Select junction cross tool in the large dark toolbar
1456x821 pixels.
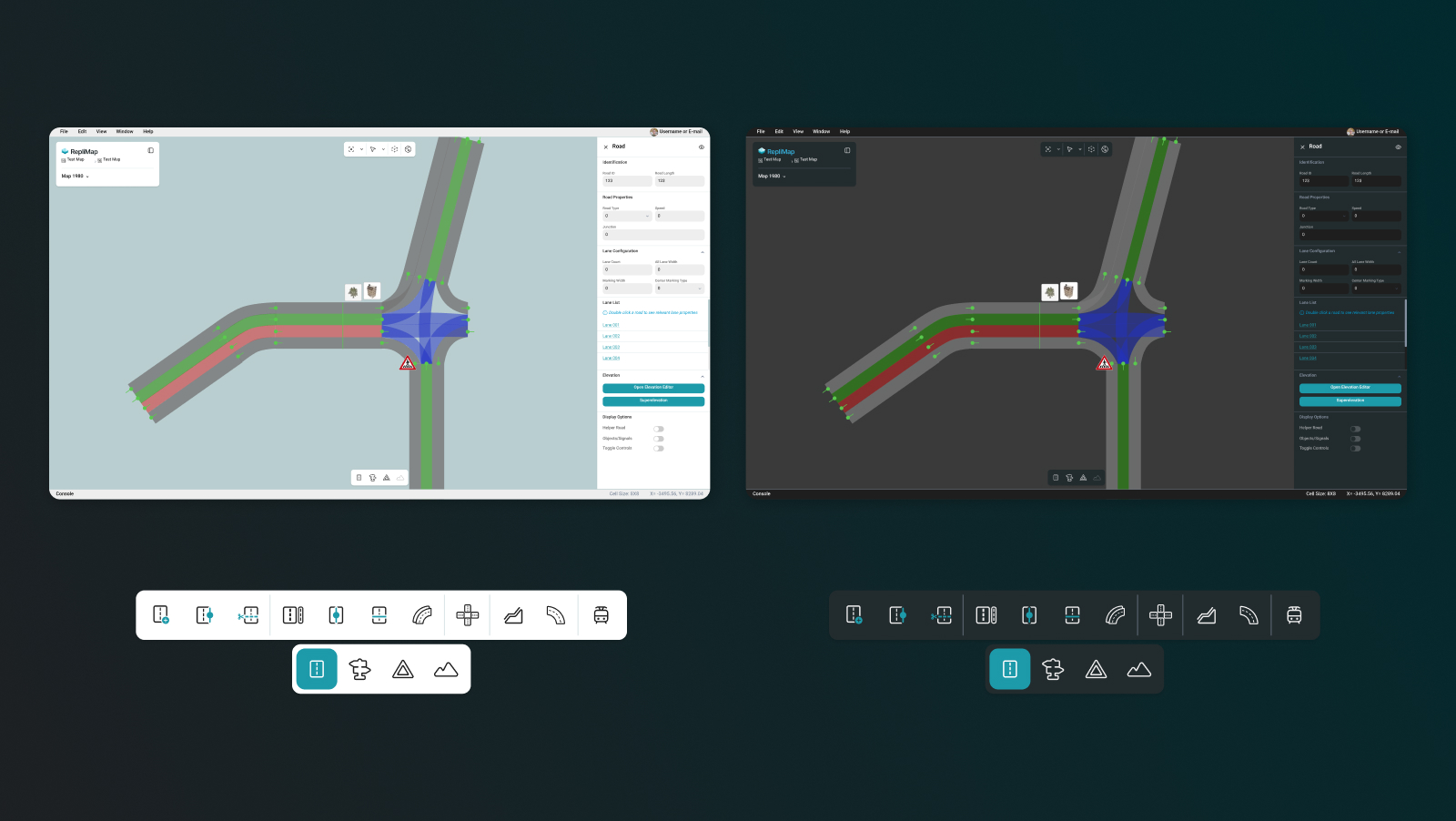pos(1161,615)
